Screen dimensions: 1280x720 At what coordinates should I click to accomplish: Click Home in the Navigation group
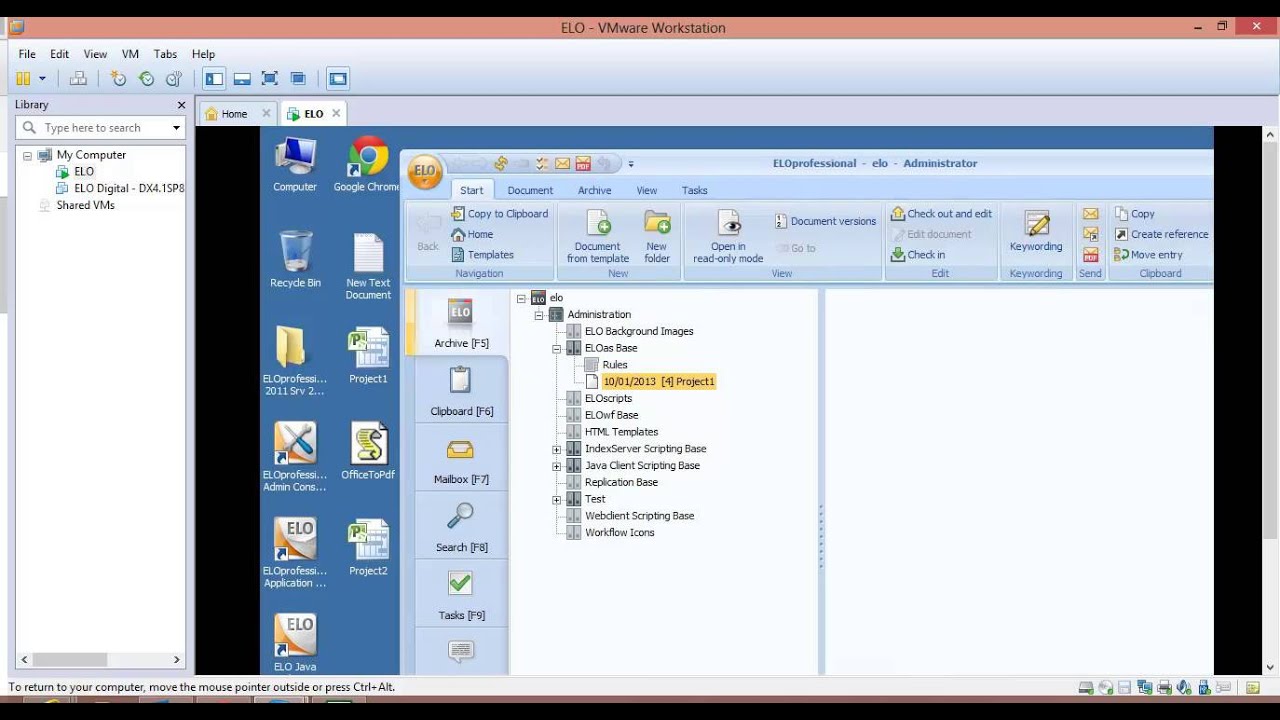[x=472, y=234]
